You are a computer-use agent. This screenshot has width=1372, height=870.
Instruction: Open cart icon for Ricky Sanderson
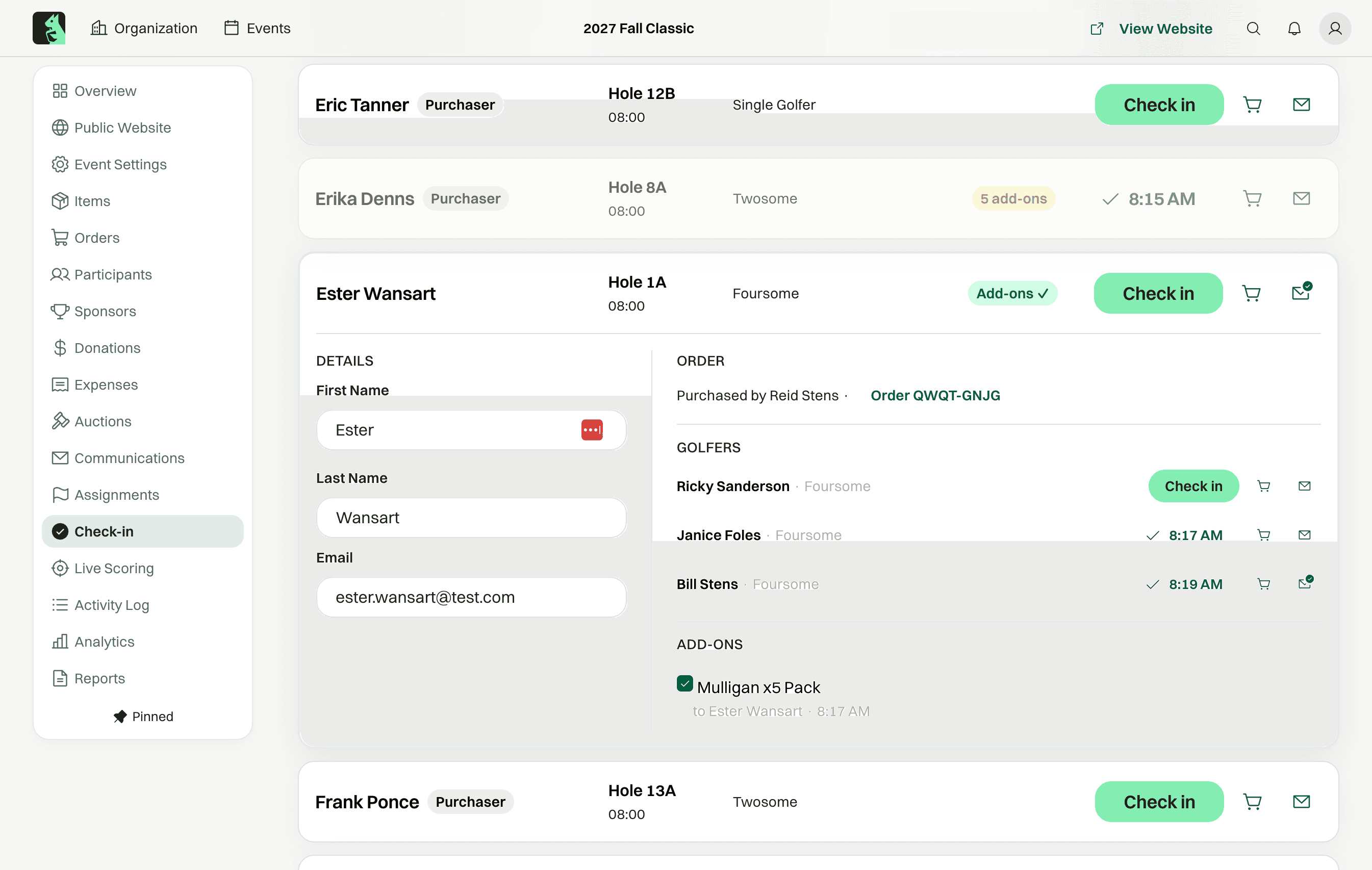tap(1263, 486)
